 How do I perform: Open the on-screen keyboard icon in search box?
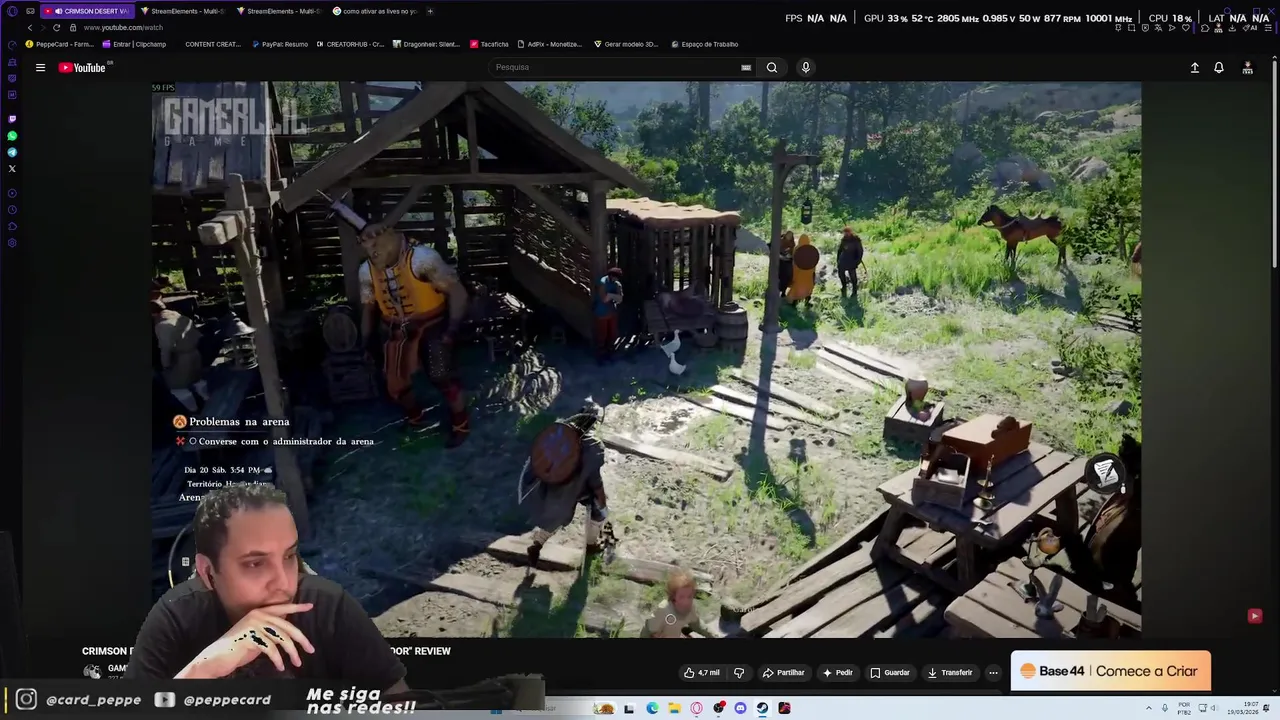tap(746, 68)
